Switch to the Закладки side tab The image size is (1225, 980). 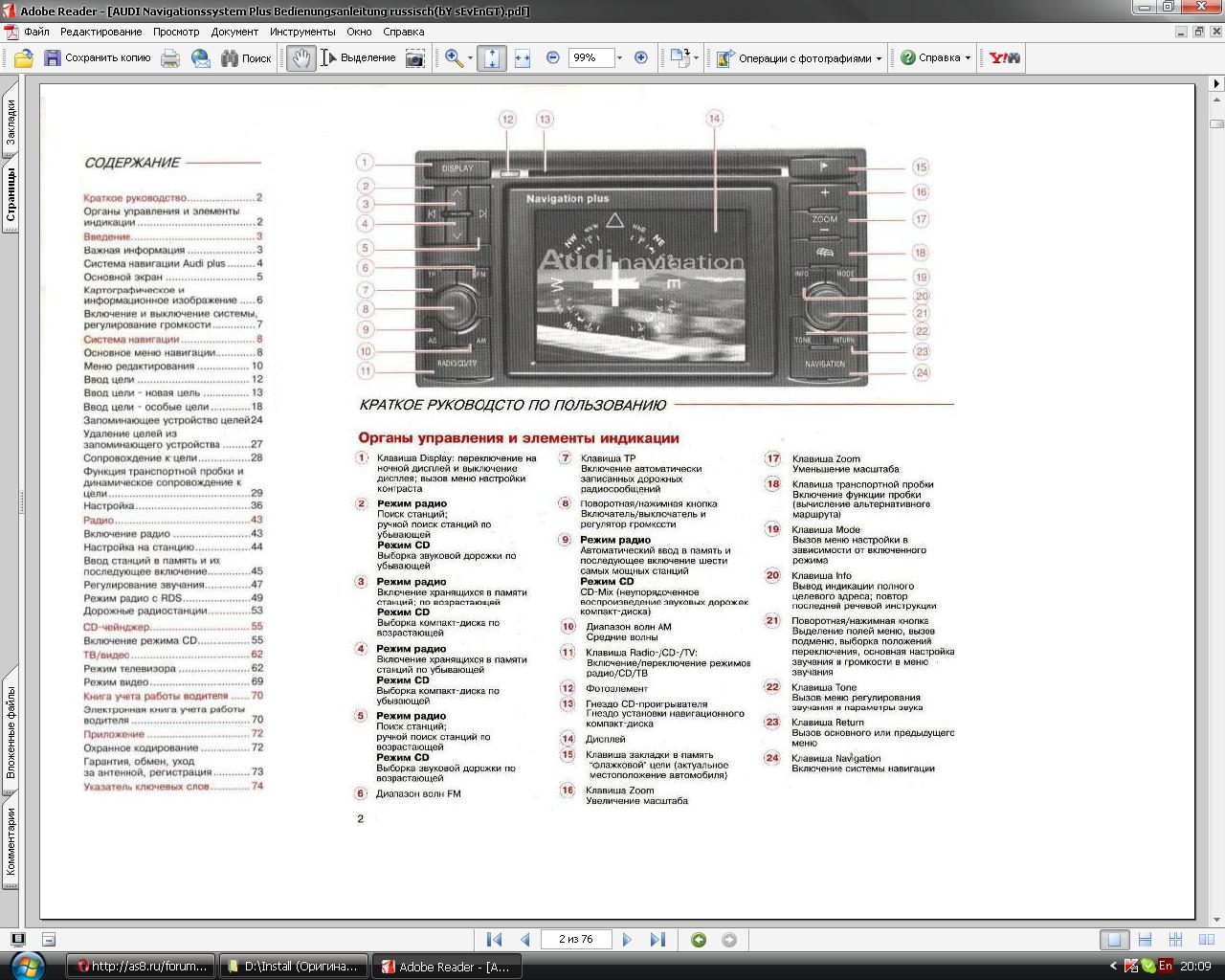[x=11, y=122]
